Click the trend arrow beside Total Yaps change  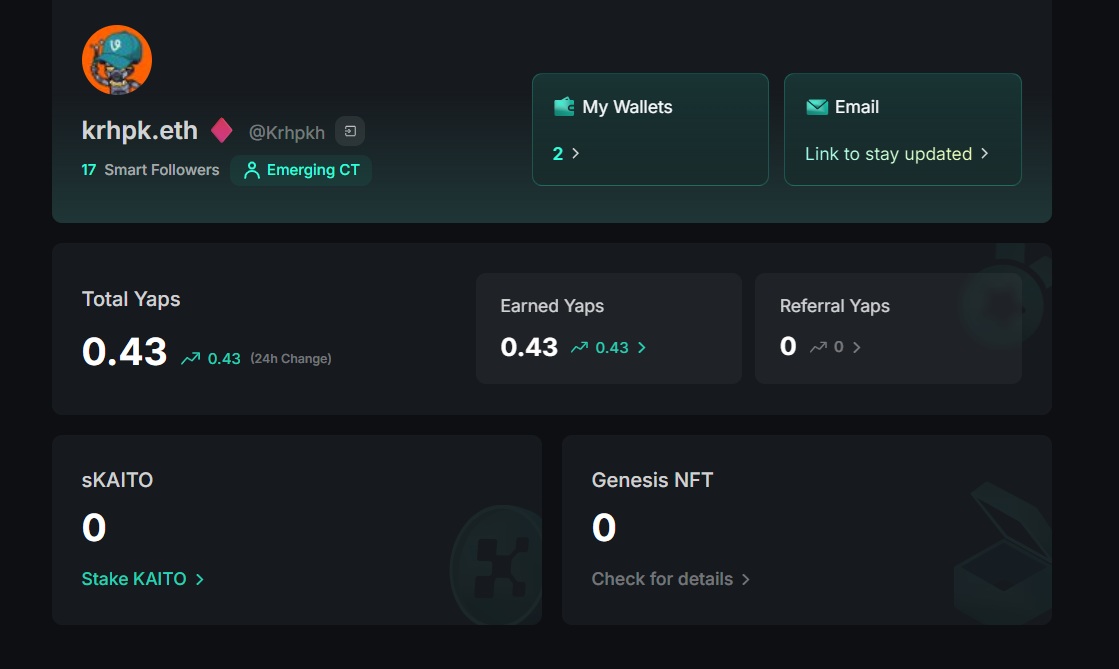(x=189, y=357)
